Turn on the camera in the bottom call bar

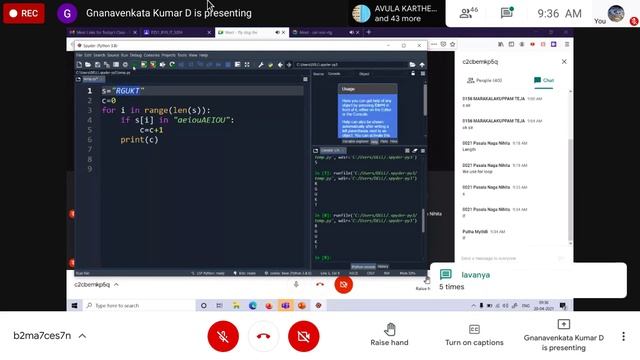[x=303, y=336]
